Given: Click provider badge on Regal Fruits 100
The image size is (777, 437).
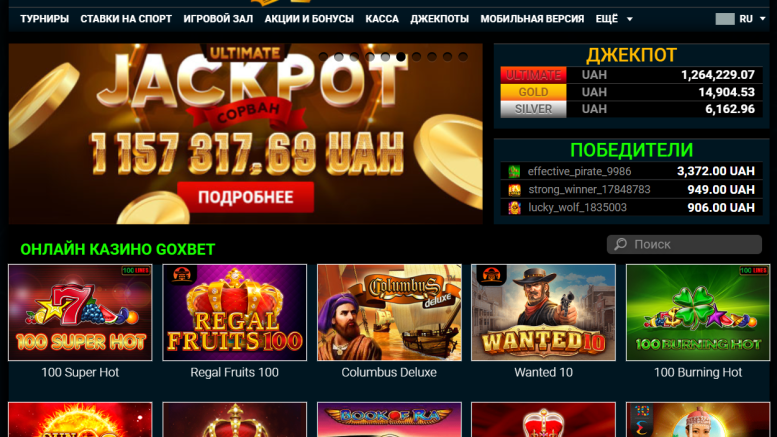Looking at the screenshot, I should point(181,275).
